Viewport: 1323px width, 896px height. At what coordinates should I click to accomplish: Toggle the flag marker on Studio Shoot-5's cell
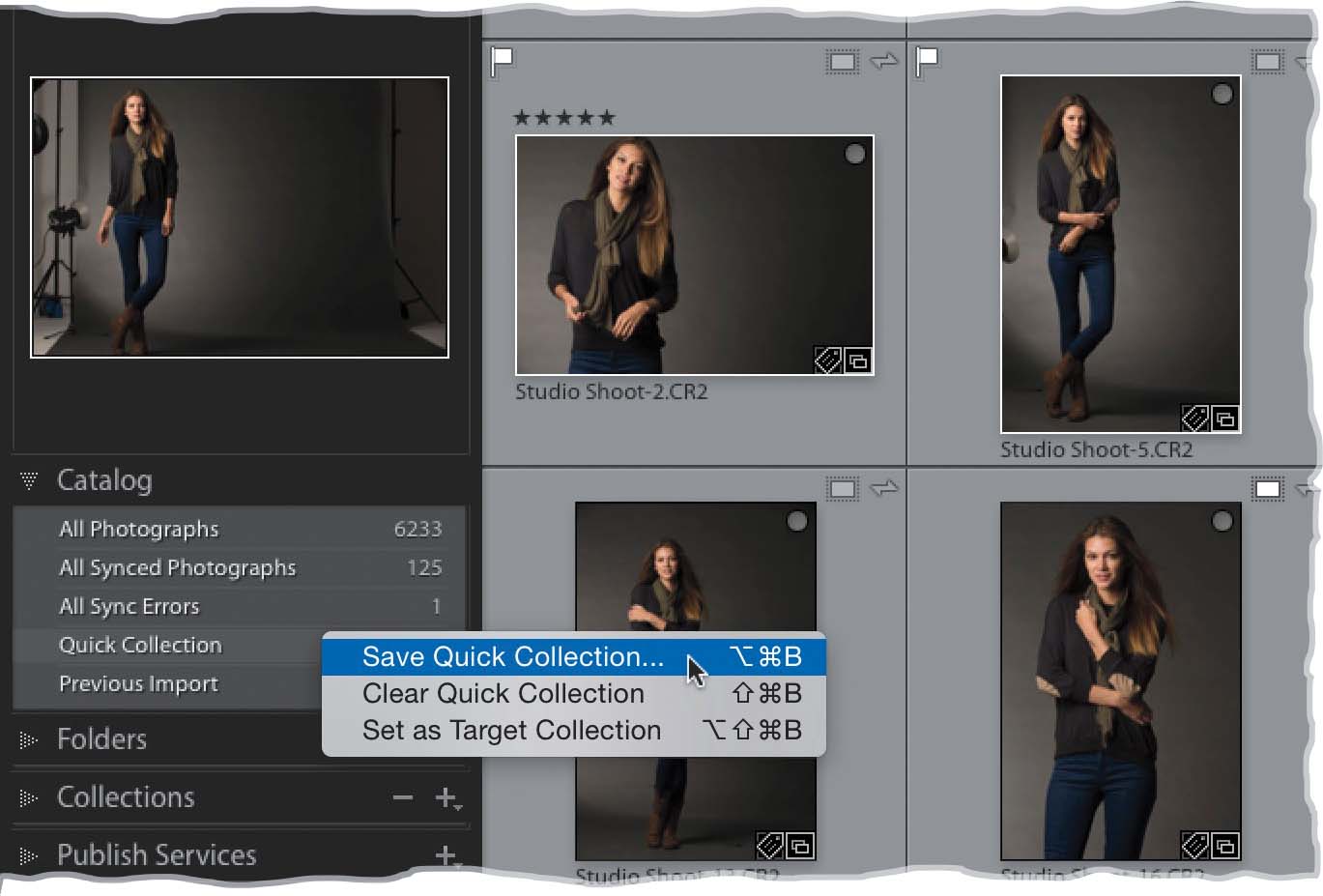click(x=925, y=60)
